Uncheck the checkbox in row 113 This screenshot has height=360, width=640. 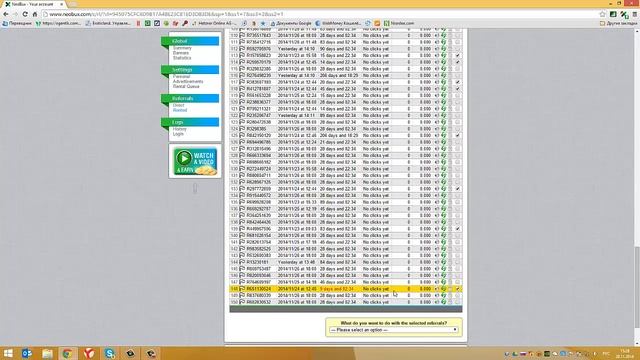[458, 55]
